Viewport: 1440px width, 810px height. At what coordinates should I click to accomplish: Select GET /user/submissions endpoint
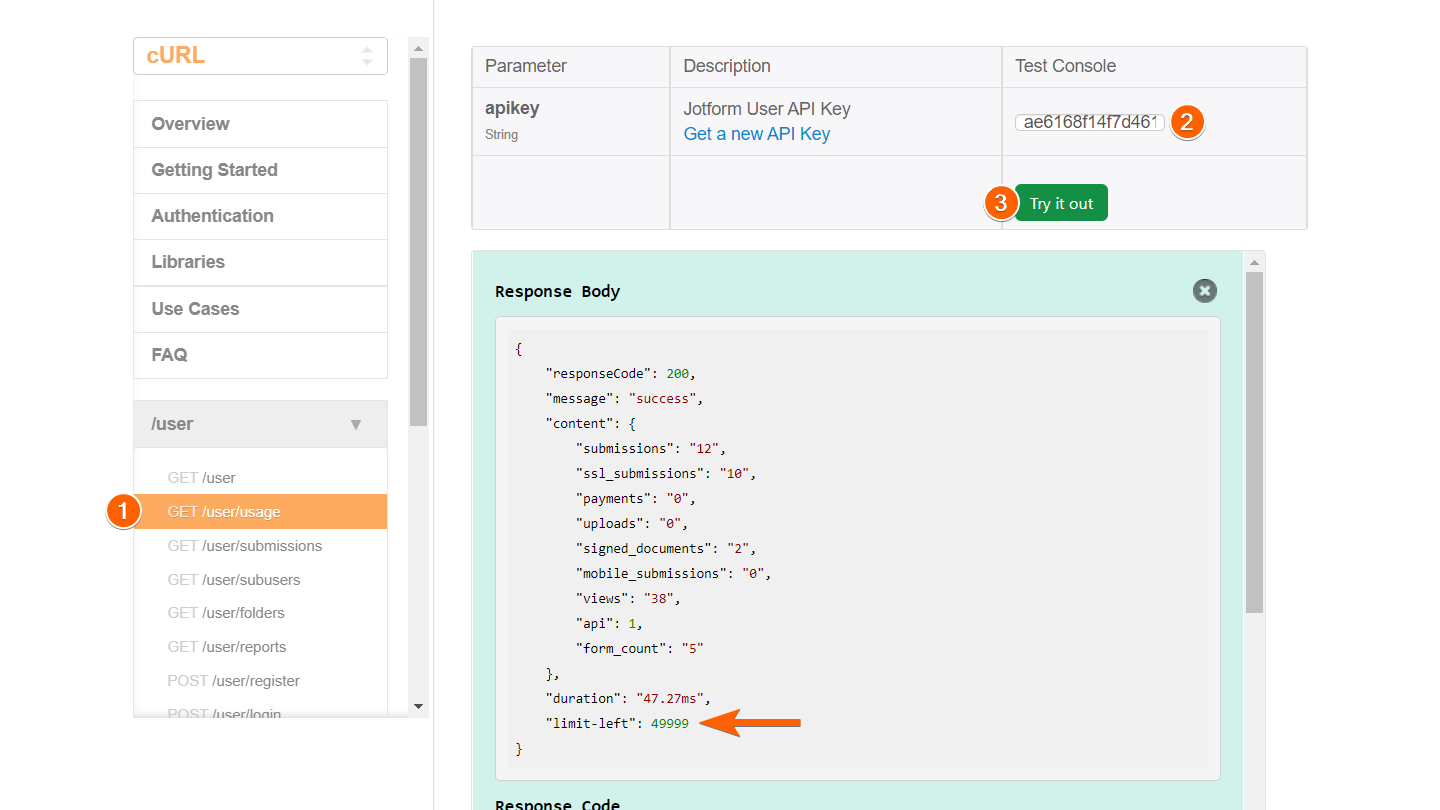(245, 546)
